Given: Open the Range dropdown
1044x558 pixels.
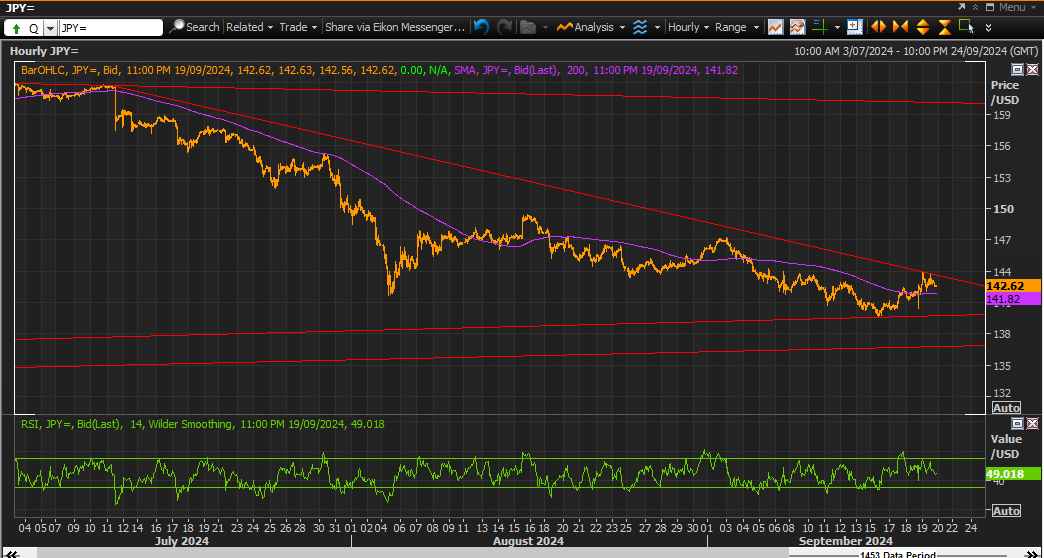Looking at the screenshot, I should (736, 27).
